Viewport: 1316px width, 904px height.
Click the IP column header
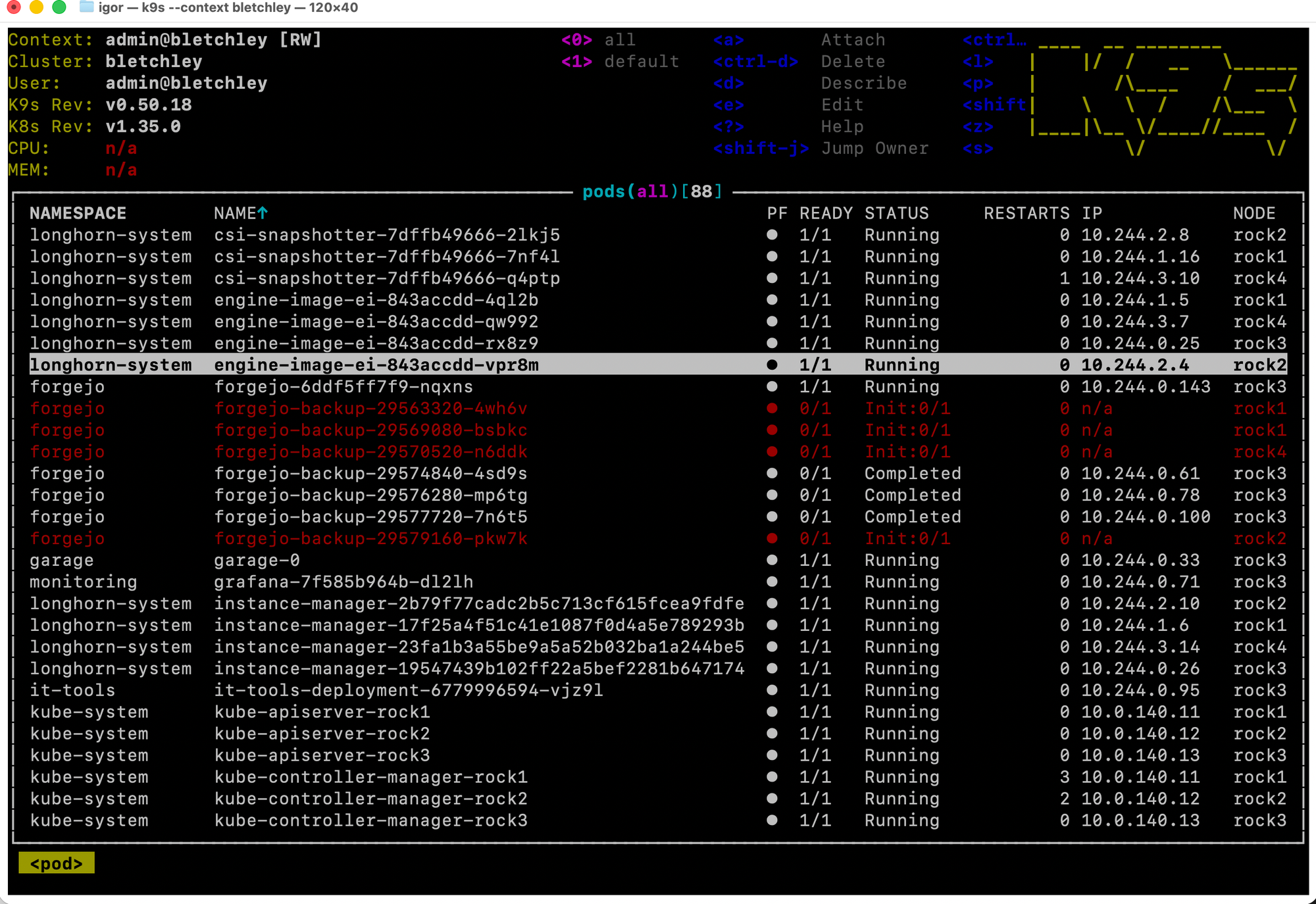(x=1092, y=213)
